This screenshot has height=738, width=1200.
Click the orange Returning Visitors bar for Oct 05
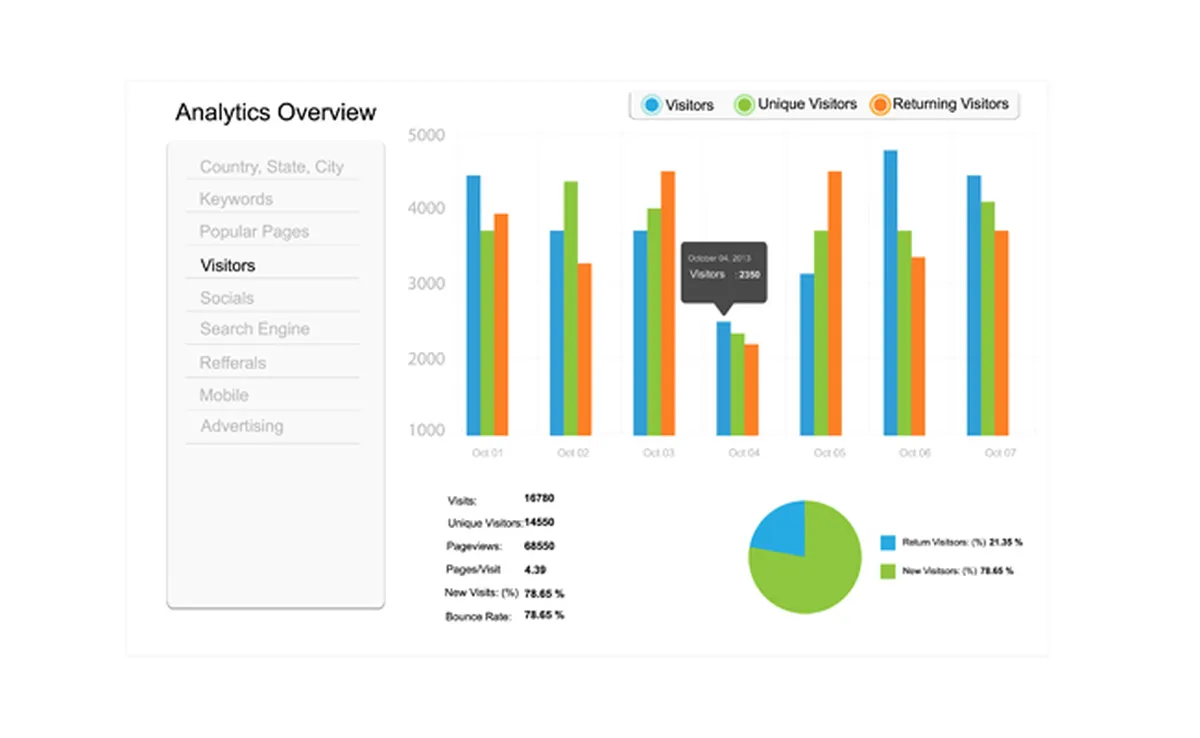(834, 303)
